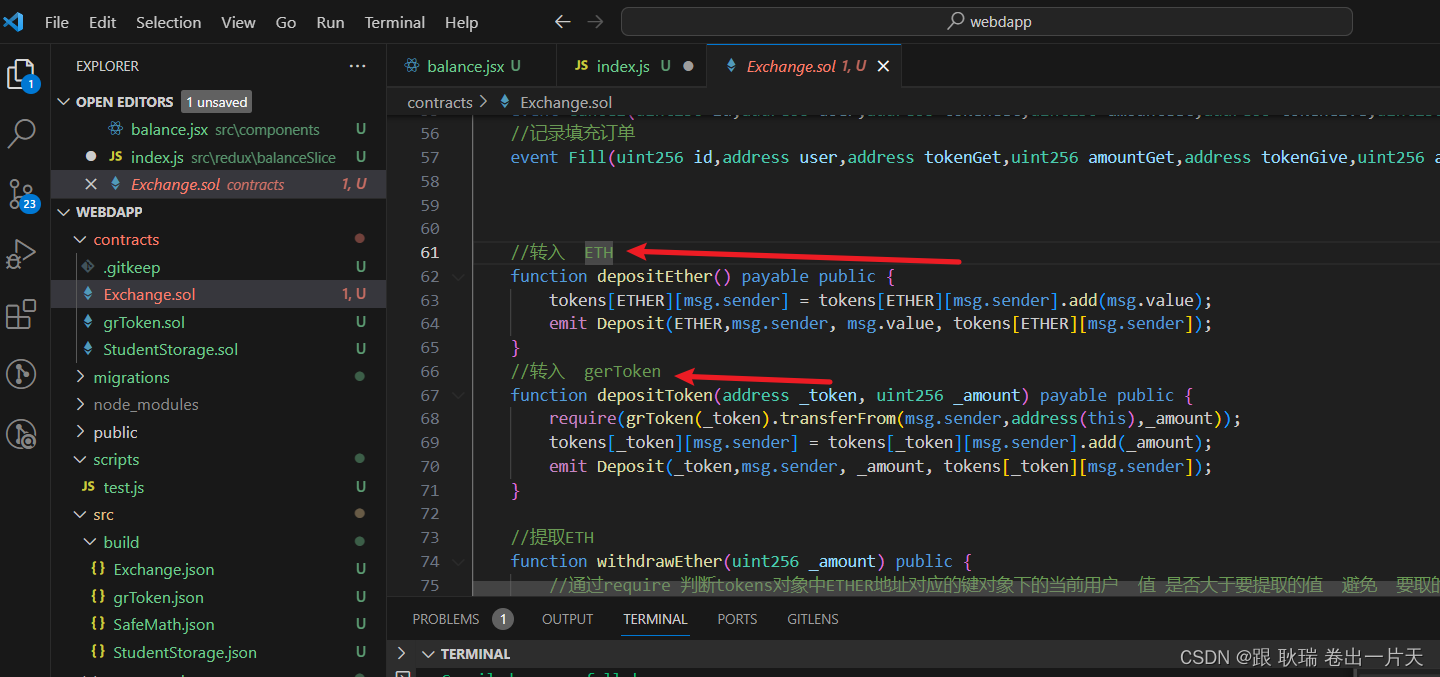Open StudentStorage.sol file
This screenshot has height=677, width=1440.
click(218, 349)
